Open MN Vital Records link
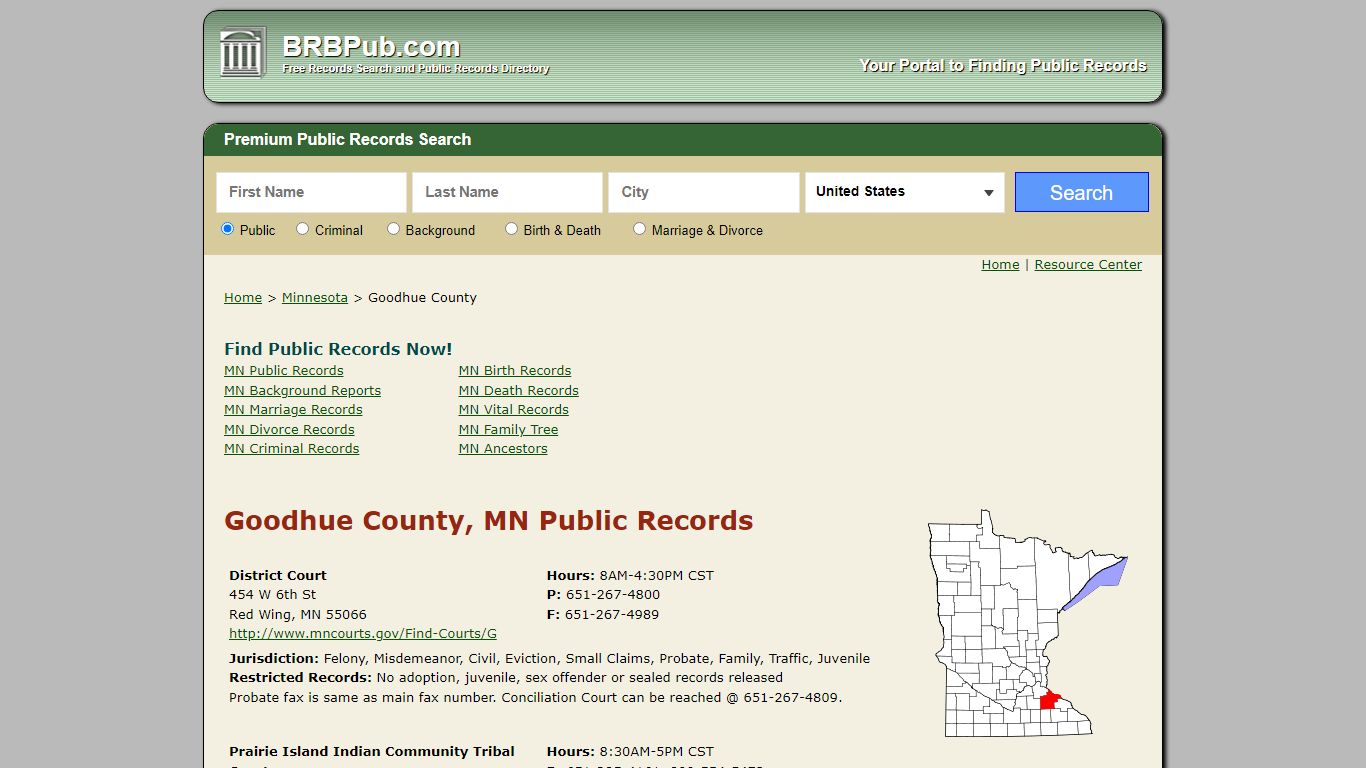The height and width of the screenshot is (768, 1366). [514, 410]
